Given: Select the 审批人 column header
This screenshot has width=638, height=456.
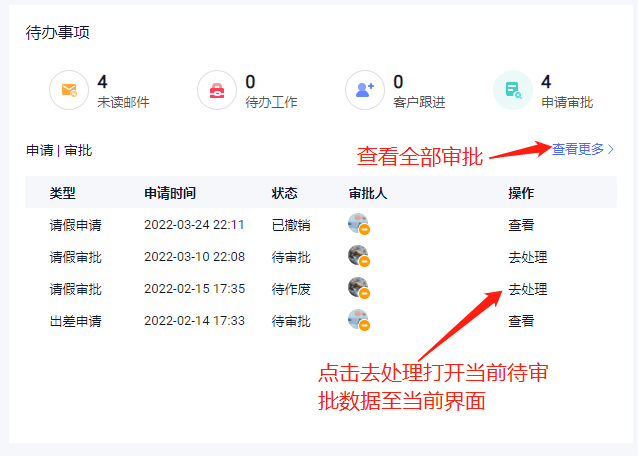Looking at the screenshot, I should pyautogui.click(x=368, y=193).
